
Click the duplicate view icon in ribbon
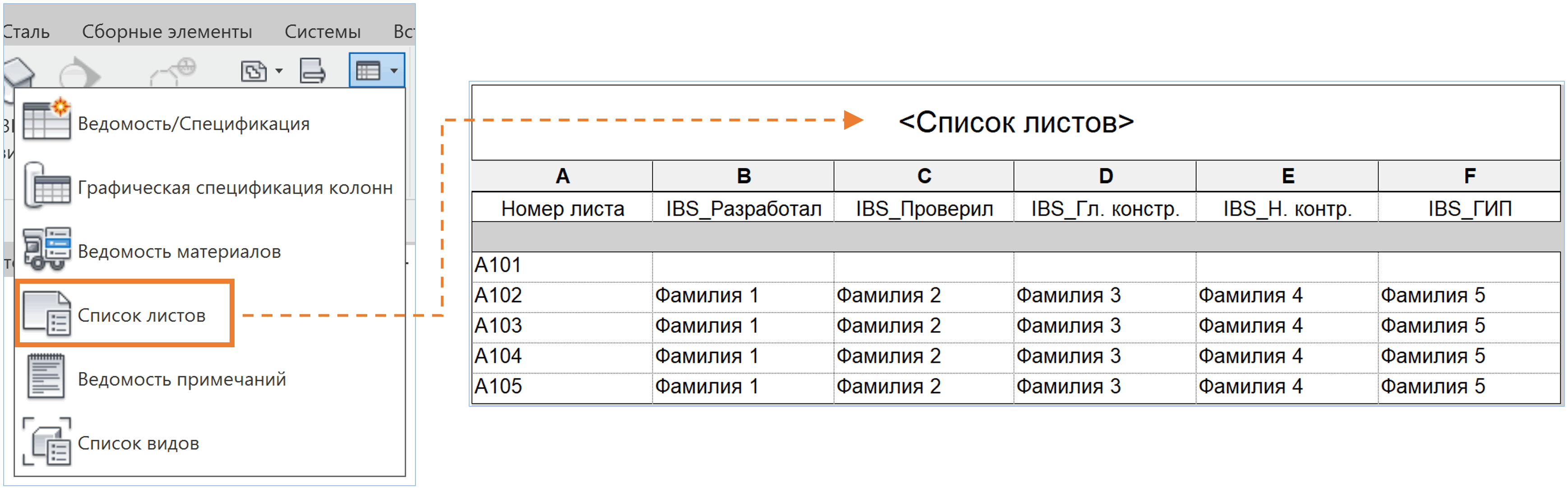[x=254, y=71]
